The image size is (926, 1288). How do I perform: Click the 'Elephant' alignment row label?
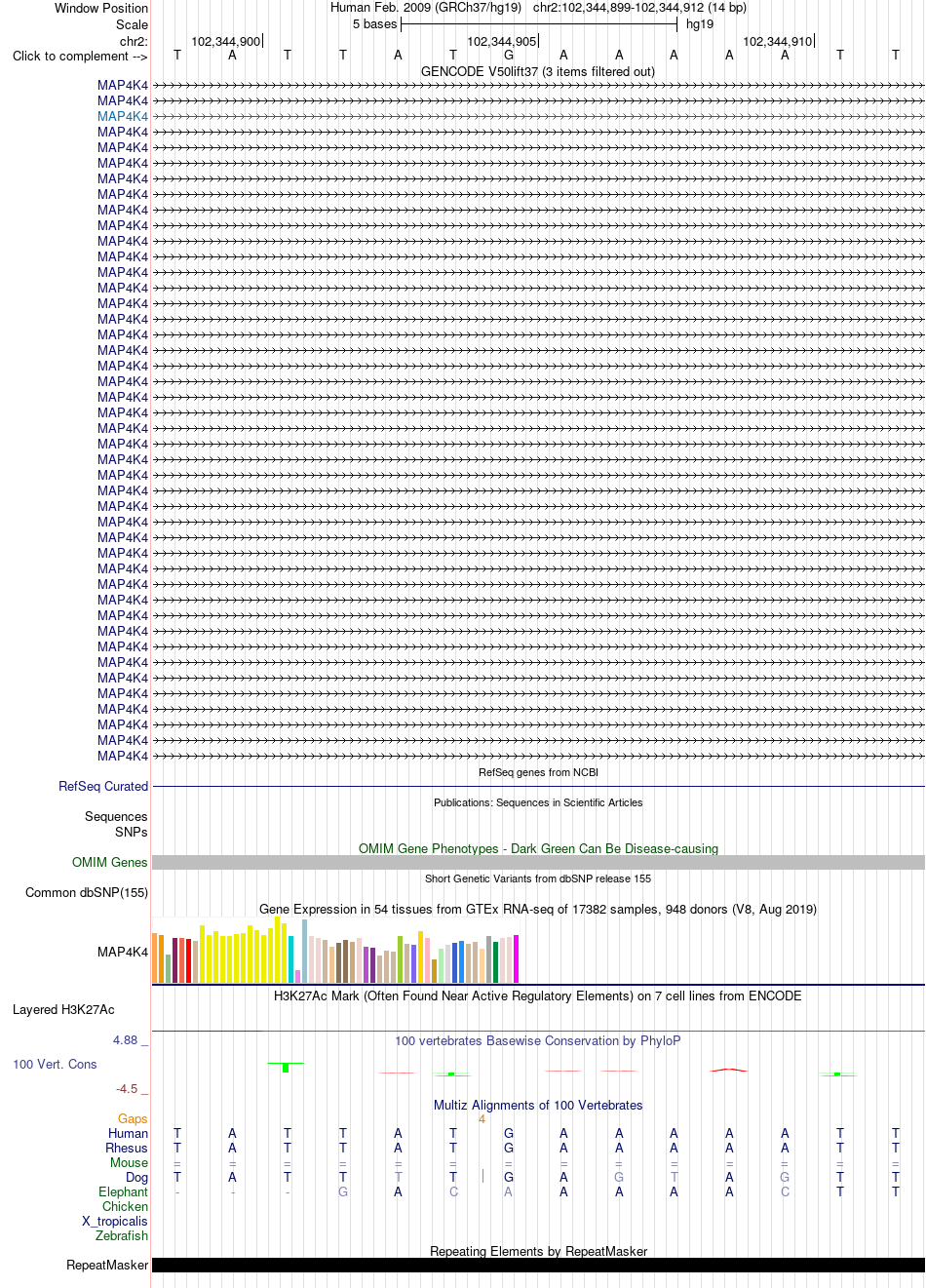pyautogui.click(x=123, y=1192)
